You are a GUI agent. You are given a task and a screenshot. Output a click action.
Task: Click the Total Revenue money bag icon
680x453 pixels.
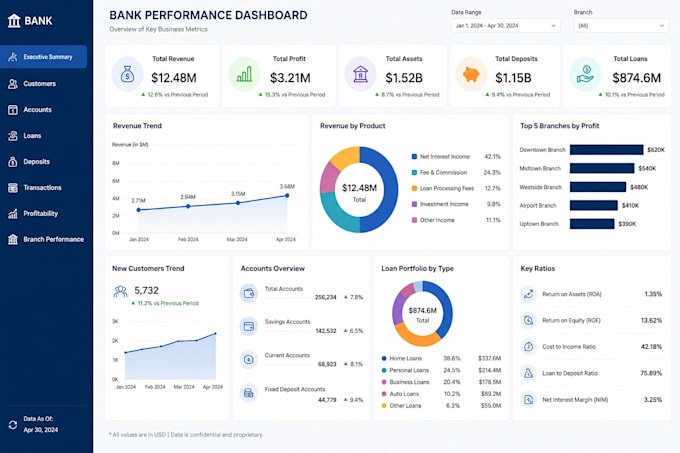coord(127,74)
